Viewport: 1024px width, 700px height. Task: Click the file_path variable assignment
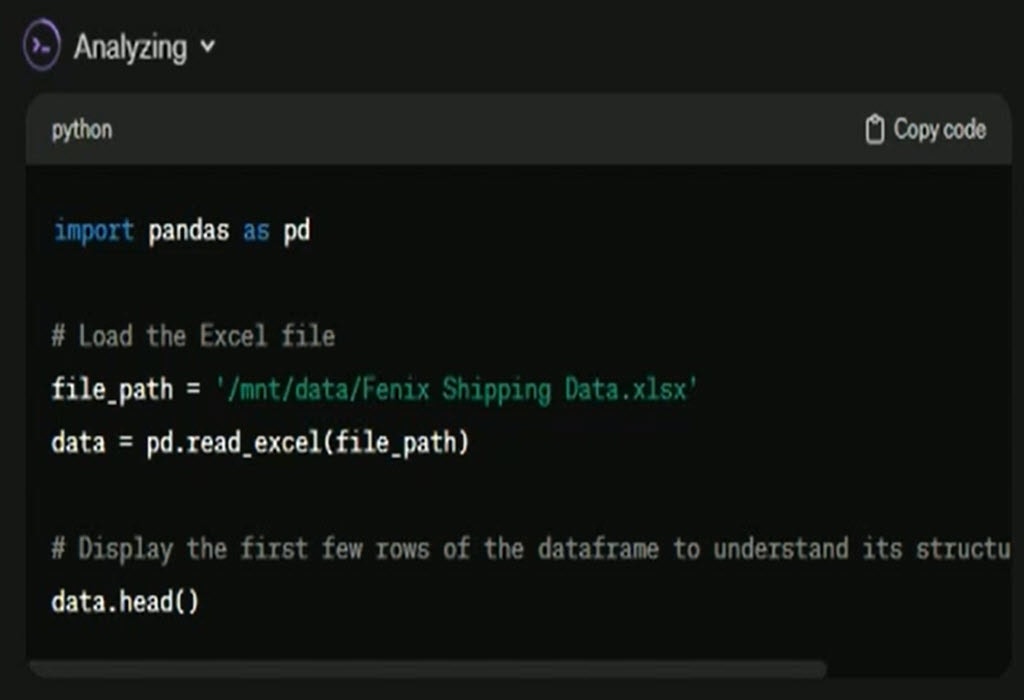tap(112, 389)
